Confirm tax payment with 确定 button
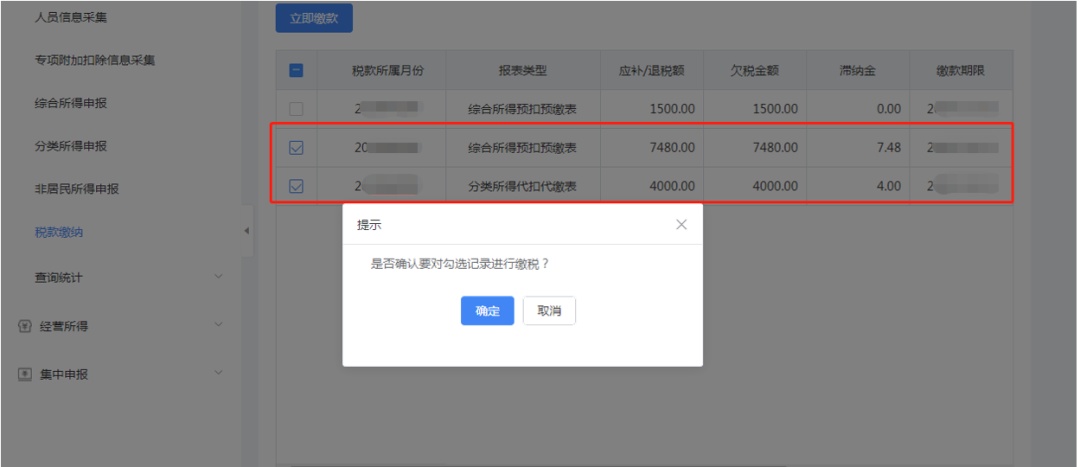1080x467 pixels. [x=487, y=311]
